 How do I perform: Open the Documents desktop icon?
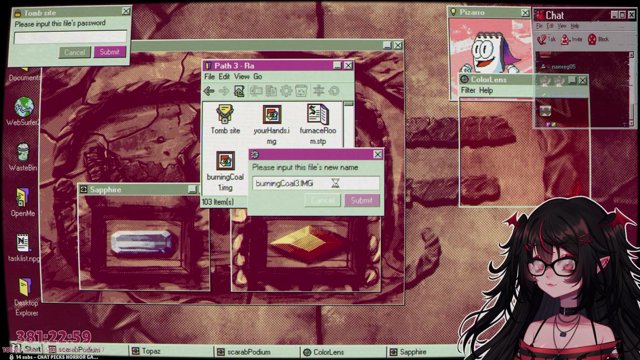coord(24,75)
